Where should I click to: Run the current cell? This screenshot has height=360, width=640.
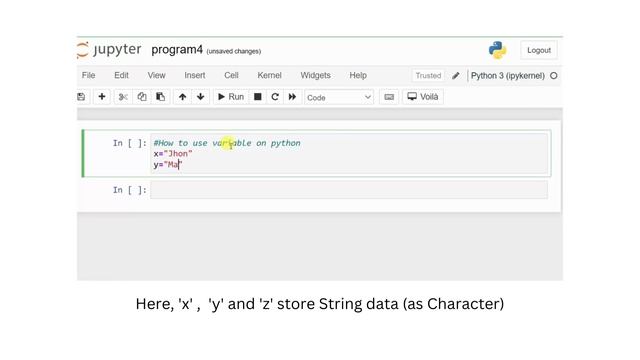point(231,97)
